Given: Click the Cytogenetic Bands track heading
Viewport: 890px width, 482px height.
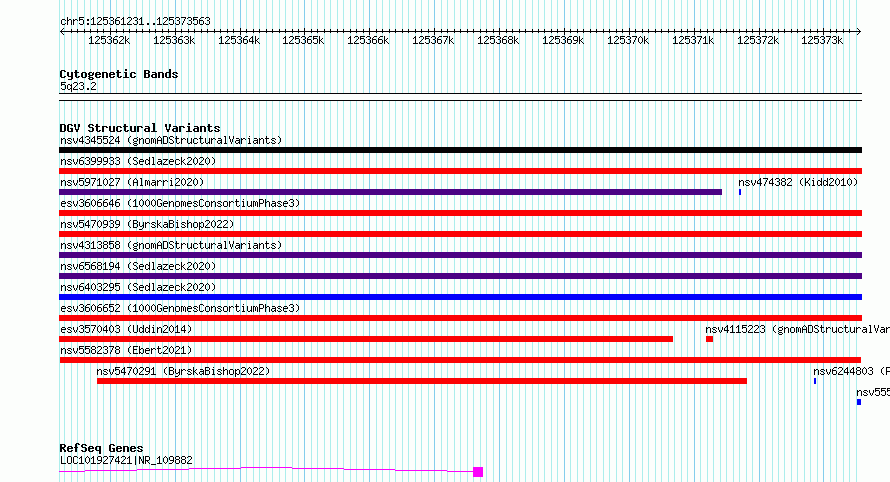Looking at the screenshot, I should [x=119, y=74].
